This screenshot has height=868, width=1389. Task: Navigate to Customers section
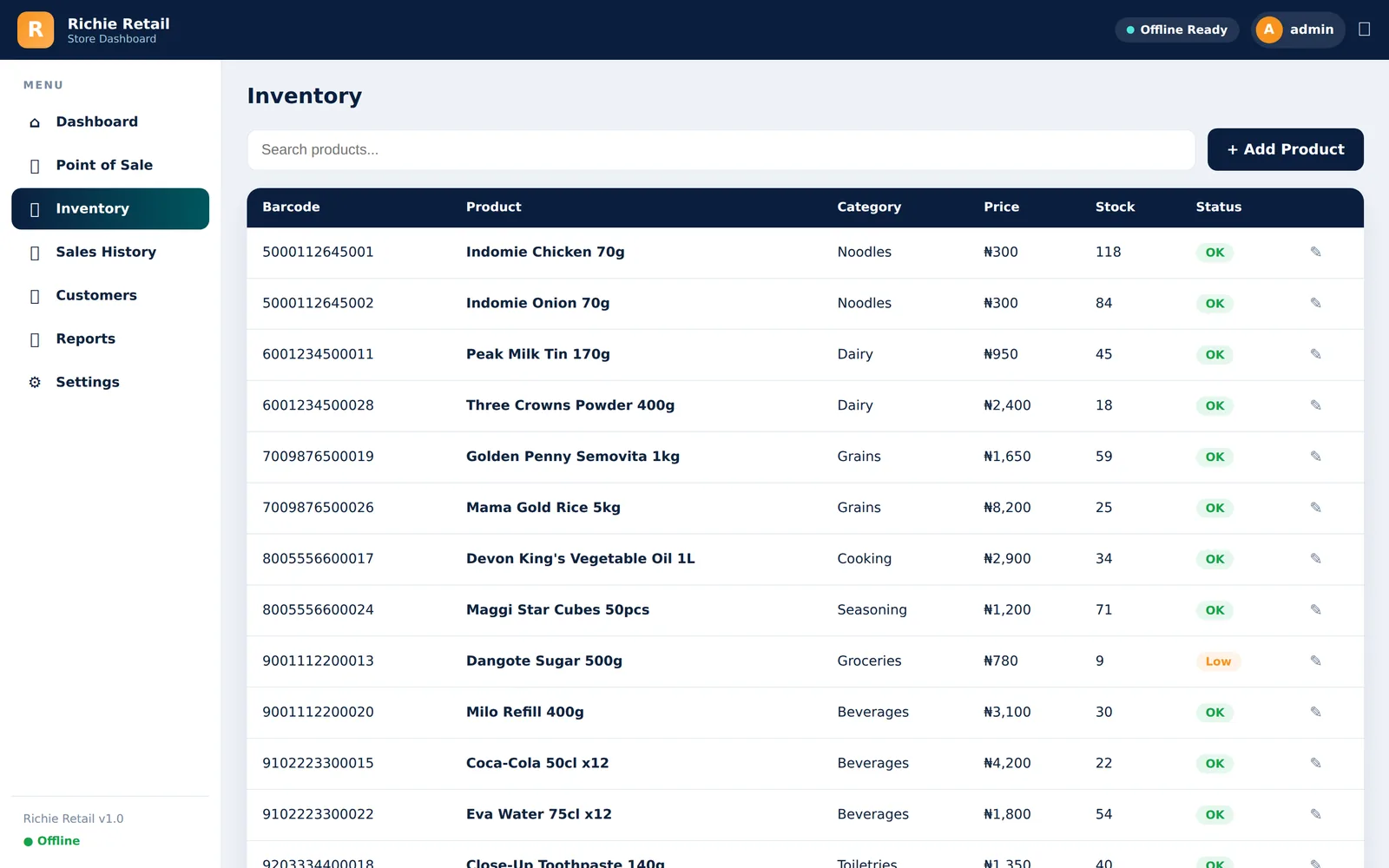point(110,295)
